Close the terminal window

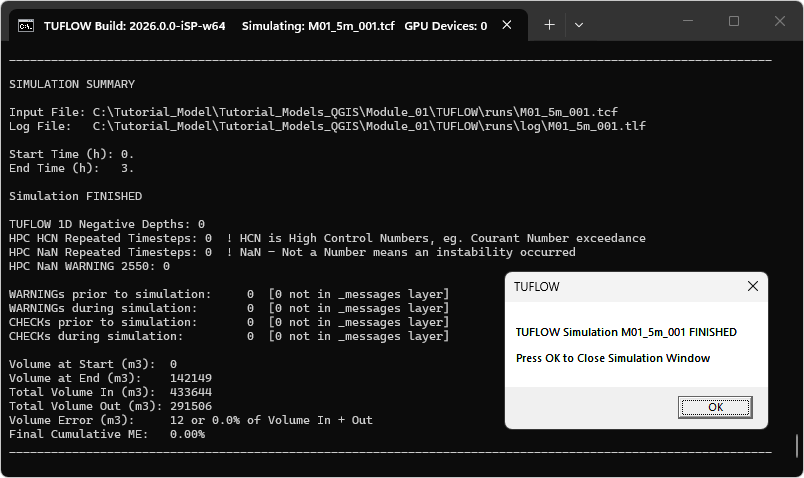click(778, 21)
